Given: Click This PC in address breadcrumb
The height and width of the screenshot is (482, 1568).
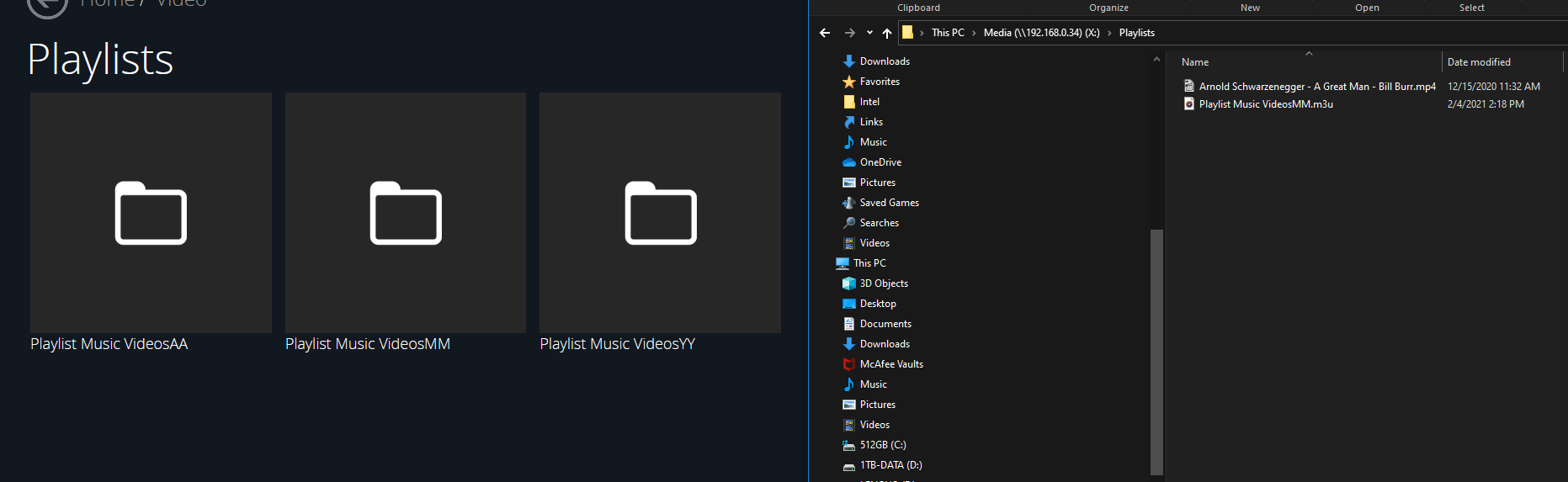Looking at the screenshot, I should (948, 33).
